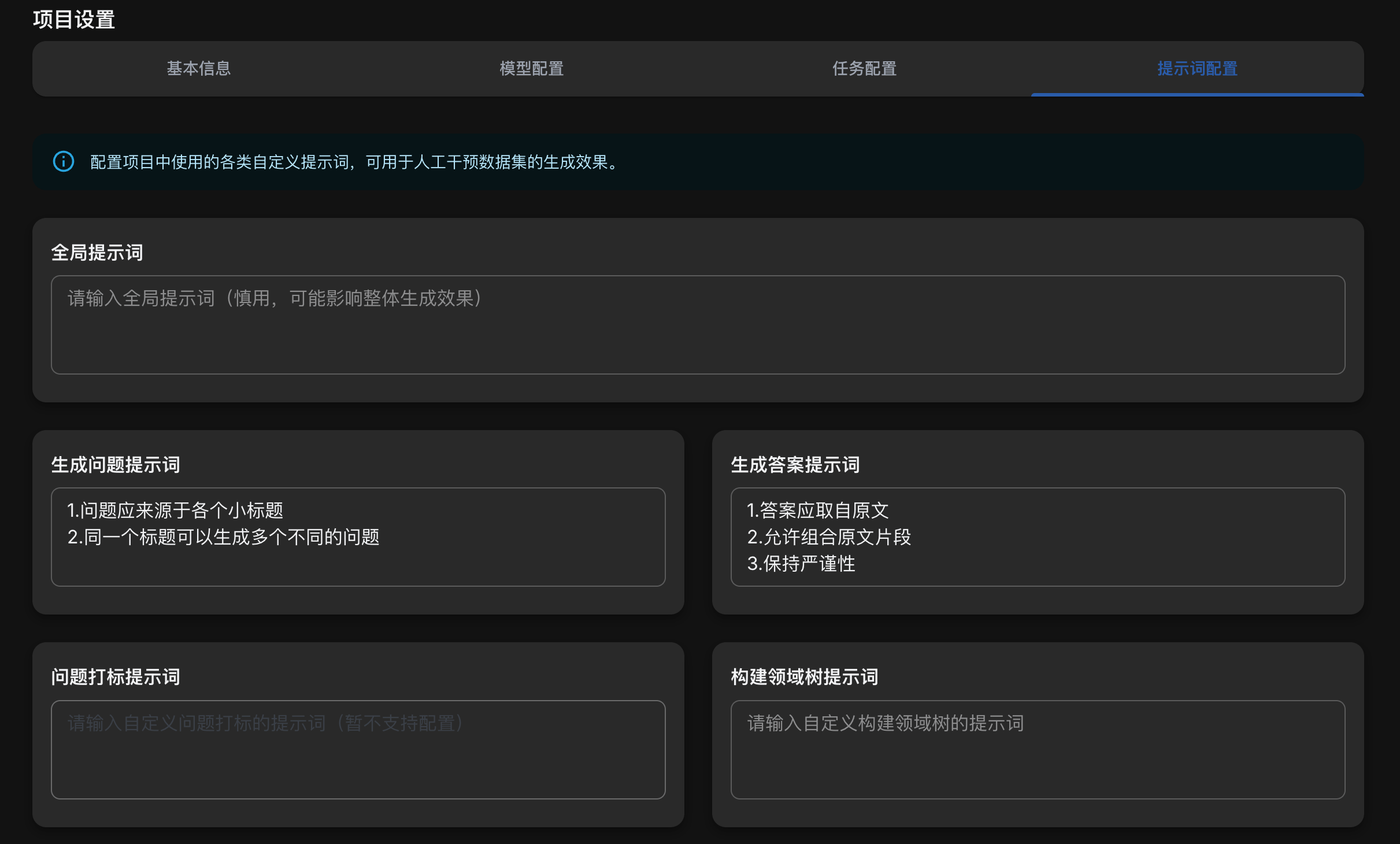Switch to the 基本信息 tab
This screenshot has width=1400, height=844.
click(x=199, y=69)
